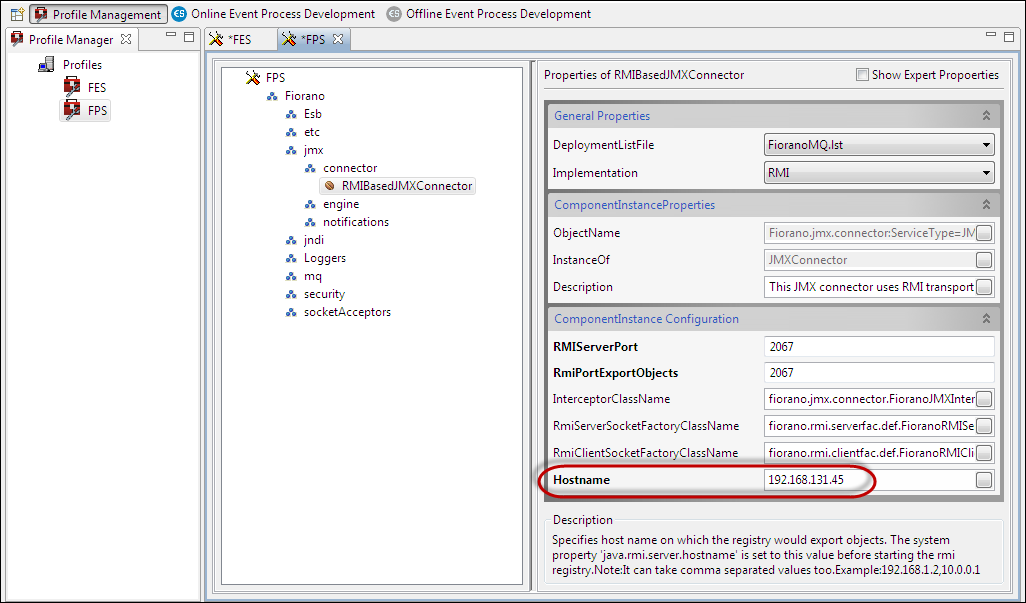Viewport: 1026px width, 603px height.
Task: Click the Hostname field browse button
Action: (x=984, y=480)
